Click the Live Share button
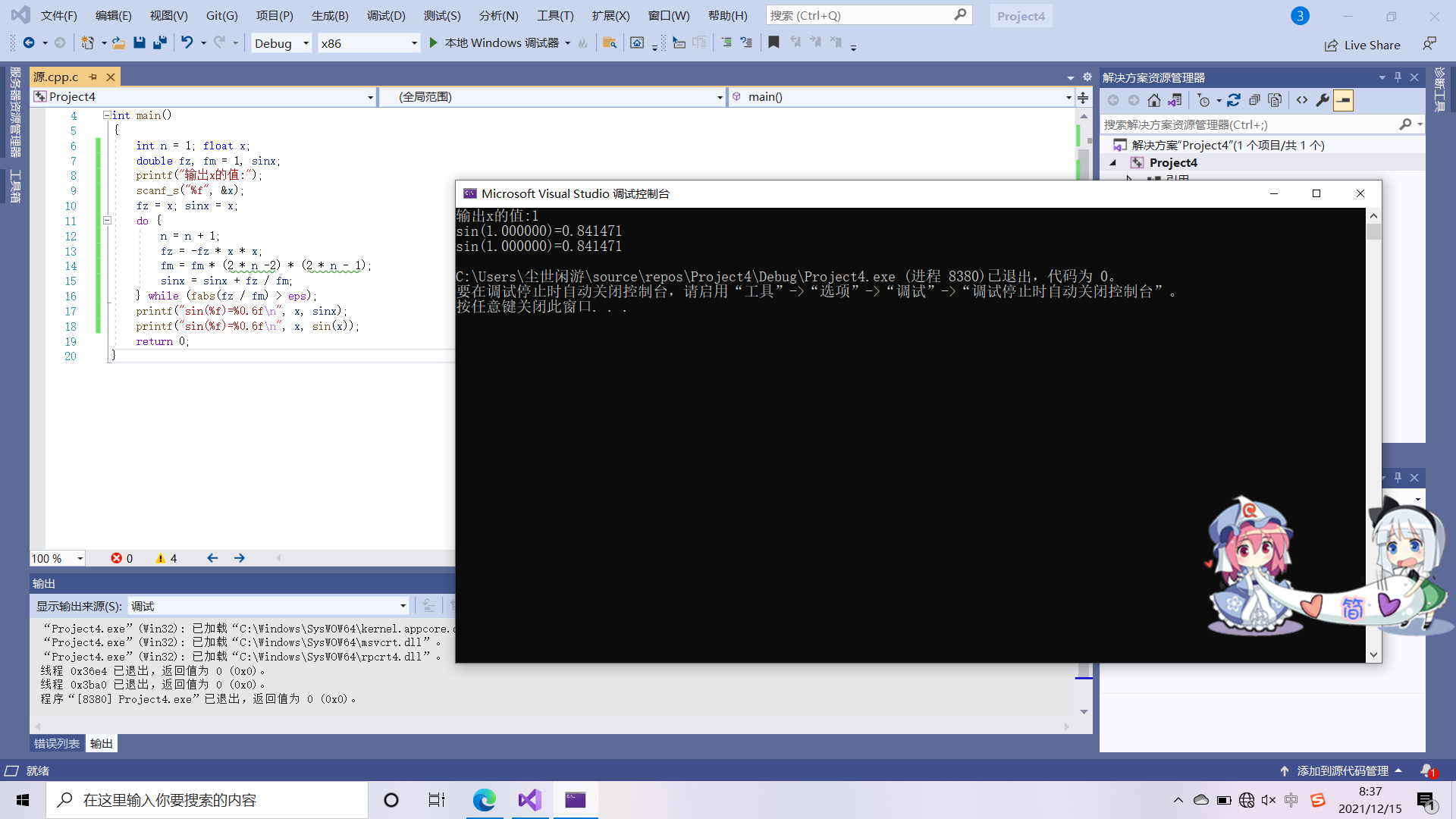 1363,45
